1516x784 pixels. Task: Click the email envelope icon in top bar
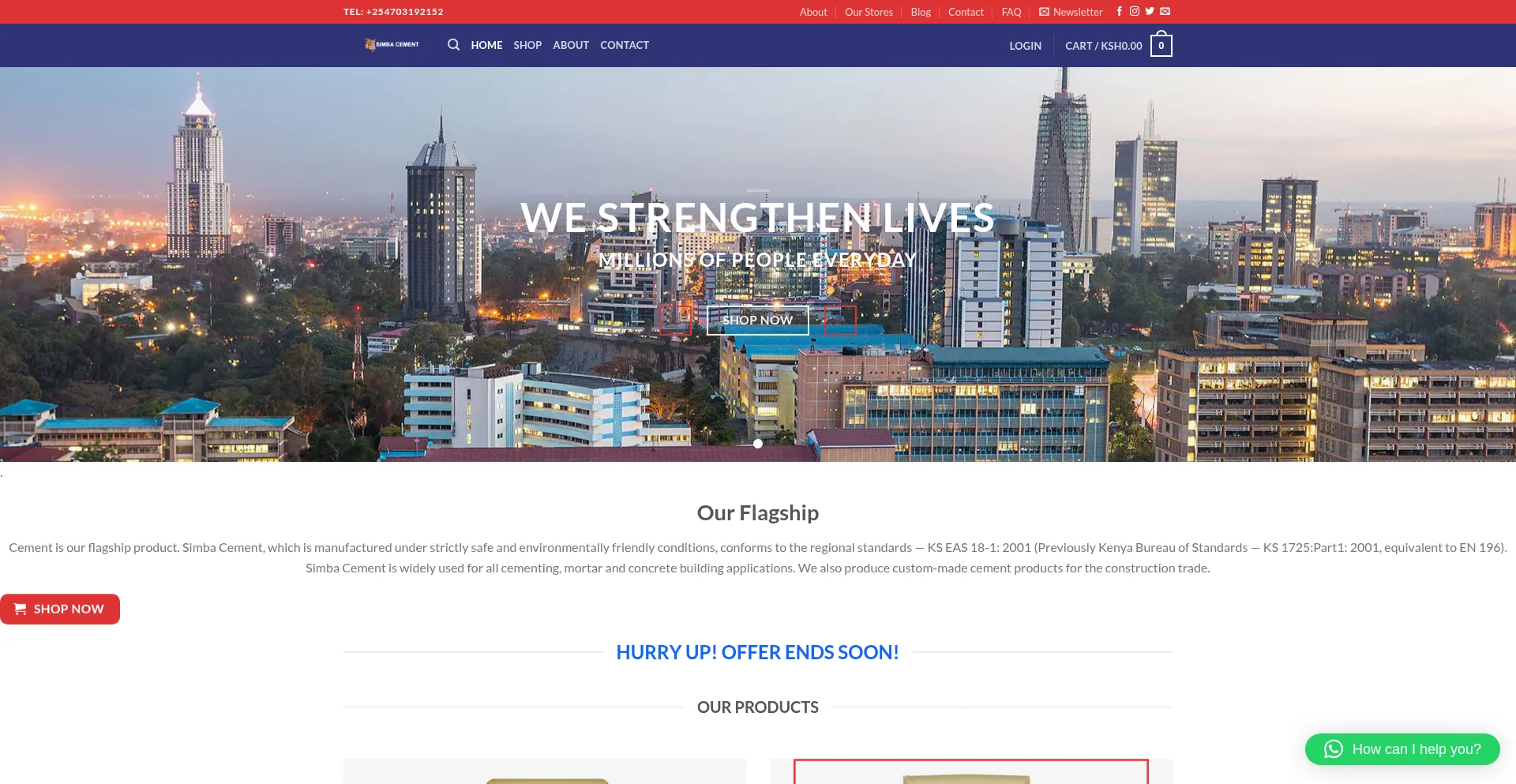tap(1165, 11)
